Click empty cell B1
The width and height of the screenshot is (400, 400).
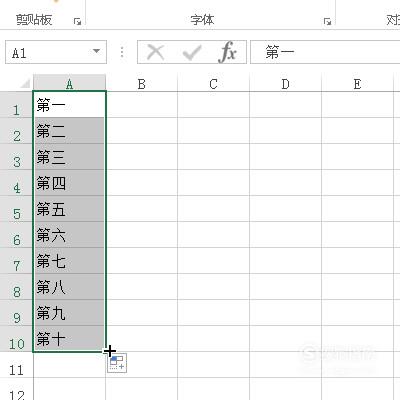point(142,105)
